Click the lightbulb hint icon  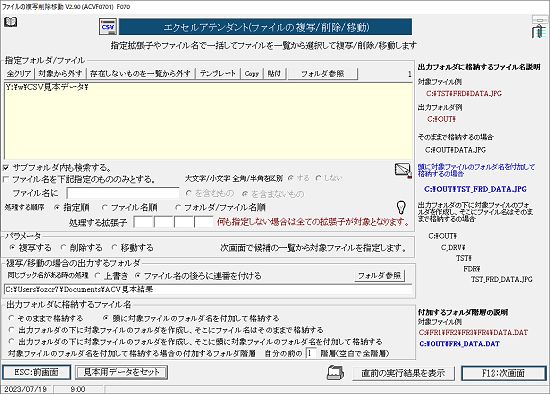click(401, 208)
